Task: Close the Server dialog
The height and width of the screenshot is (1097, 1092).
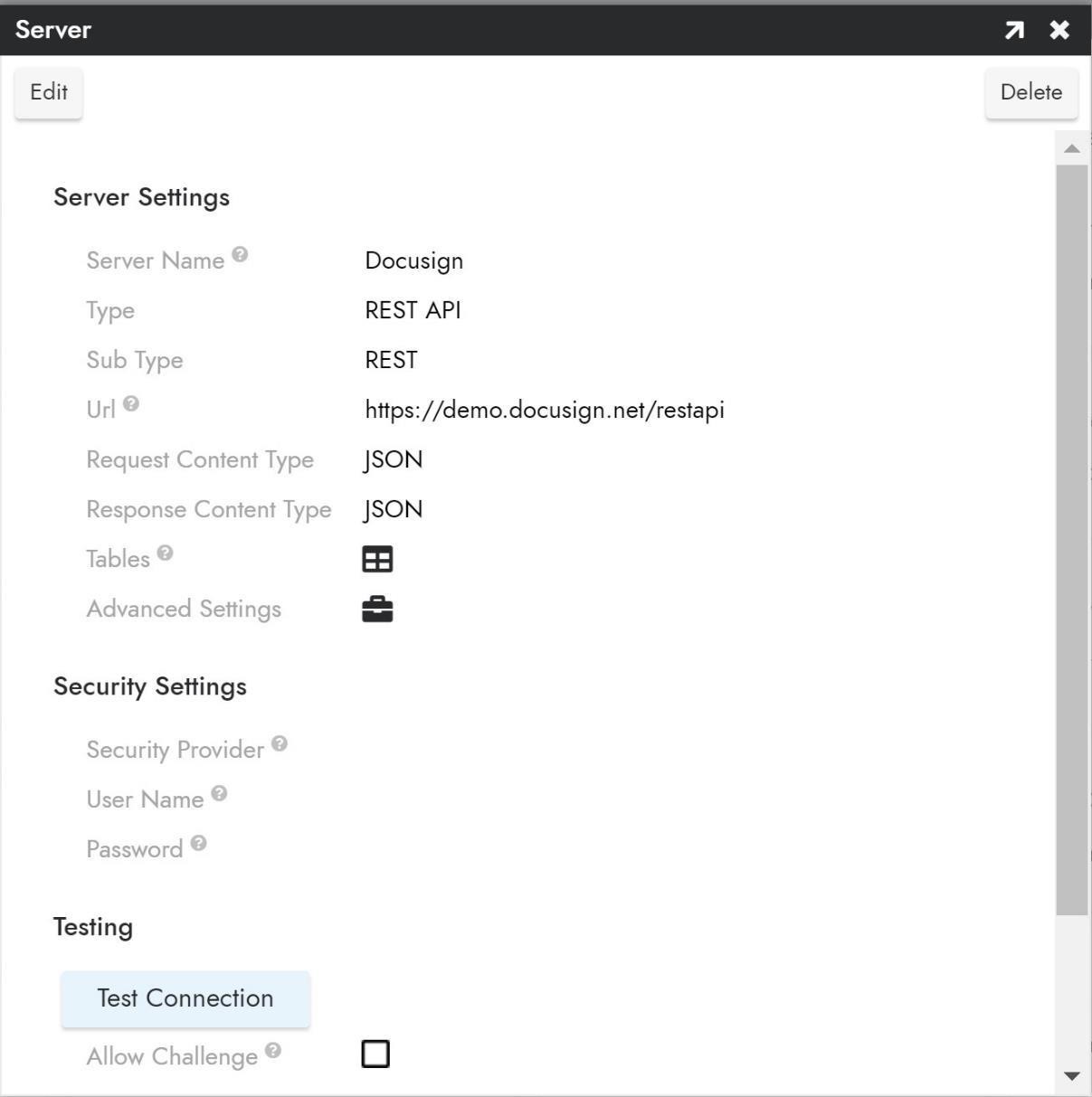Action: point(1059,30)
